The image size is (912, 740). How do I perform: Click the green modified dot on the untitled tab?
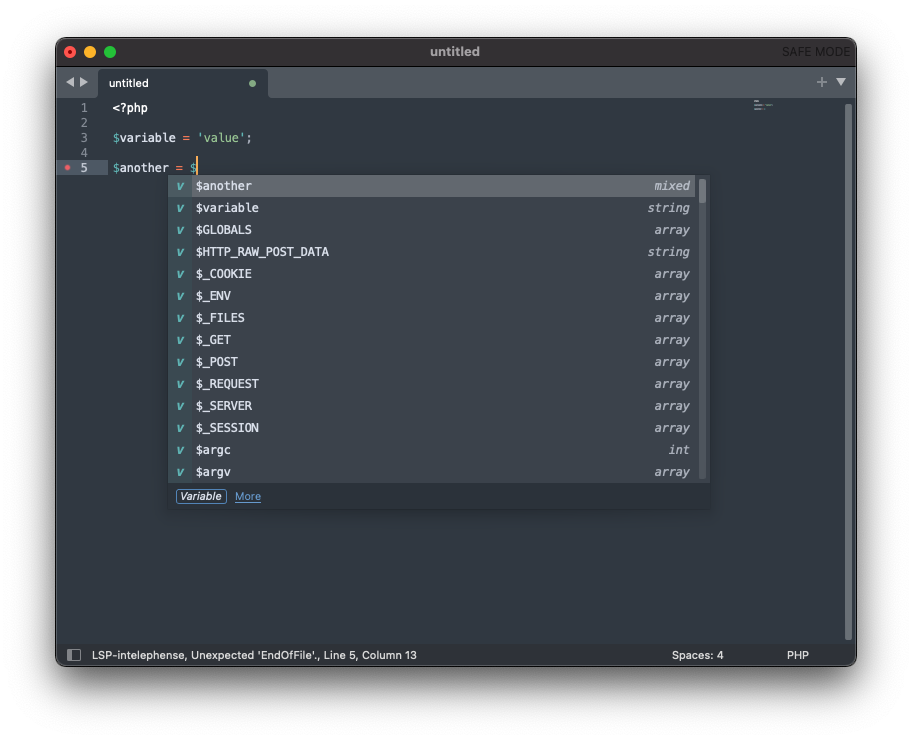click(x=253, y=84)
